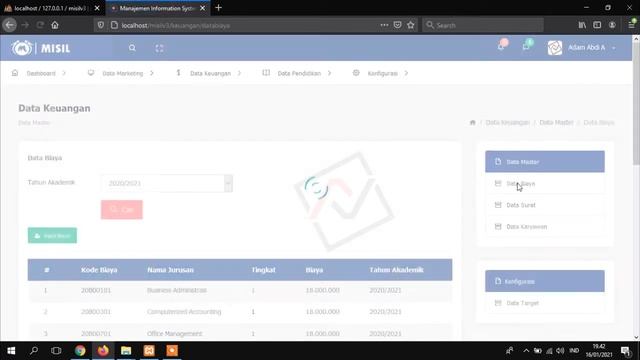This screenshot has width=640, height=360.
Task: Open Data Surat in sidebar
Action: (x=544, y=205)
